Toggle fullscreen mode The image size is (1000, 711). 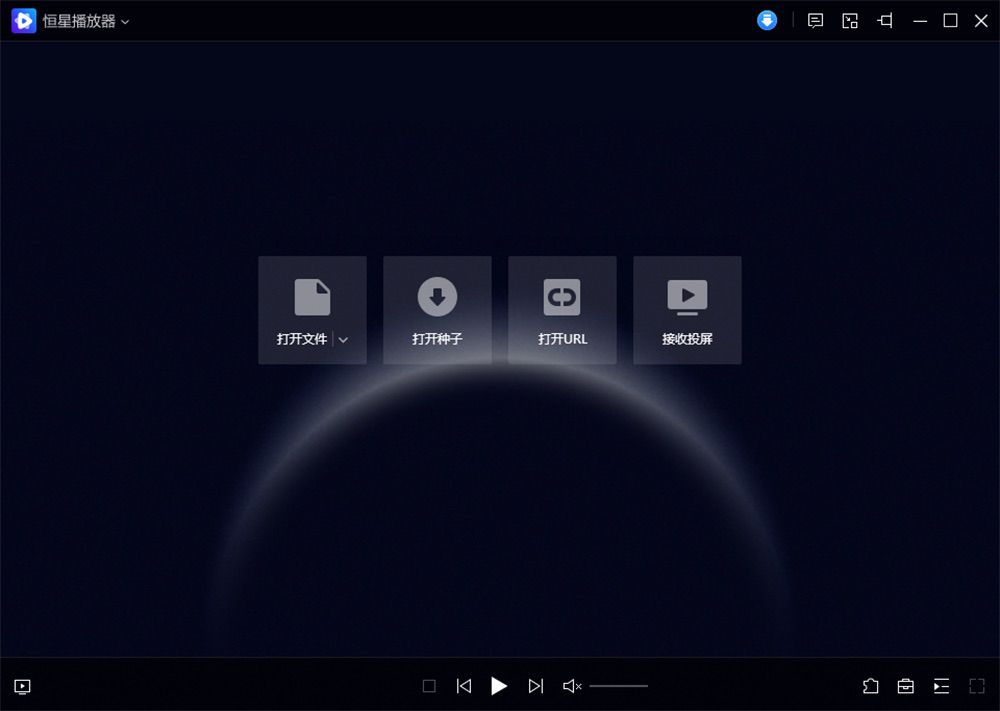977,686
